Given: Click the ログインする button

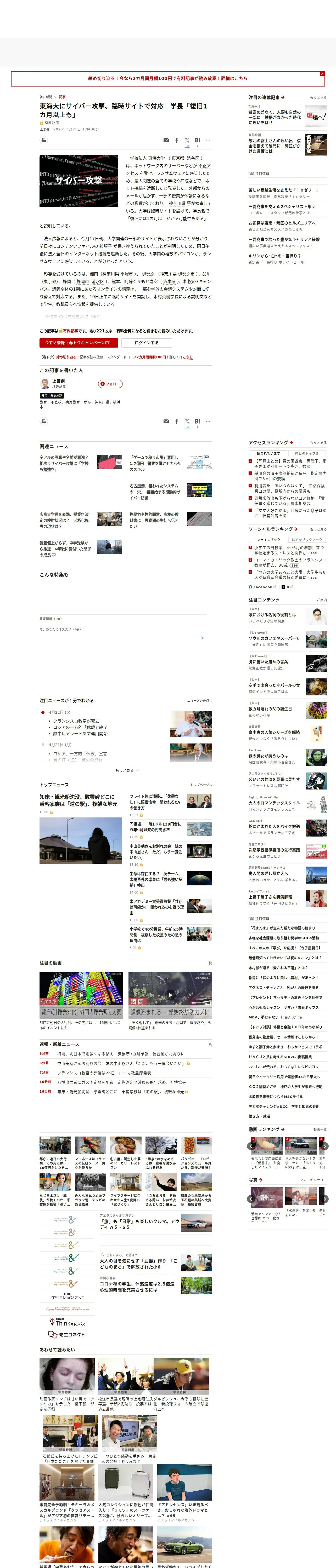Looking at the screenshot, I should pyautogui.click(x=146, y=343).
